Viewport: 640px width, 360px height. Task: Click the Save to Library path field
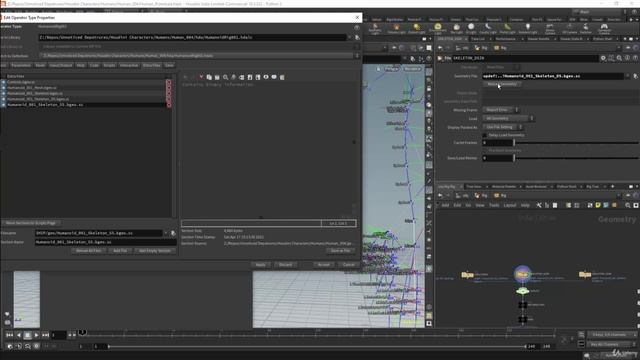tap(192, 38)
